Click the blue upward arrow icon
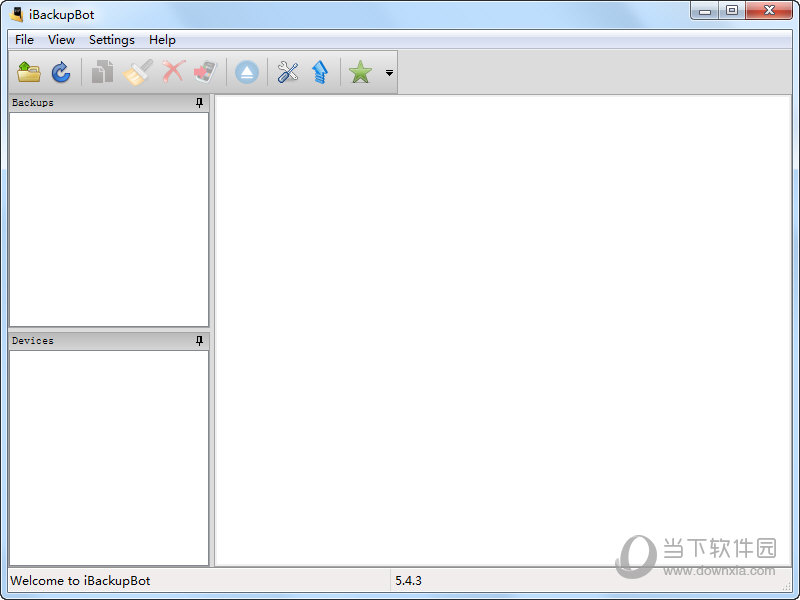The image size is (800, 600). (x=320, y=72)
